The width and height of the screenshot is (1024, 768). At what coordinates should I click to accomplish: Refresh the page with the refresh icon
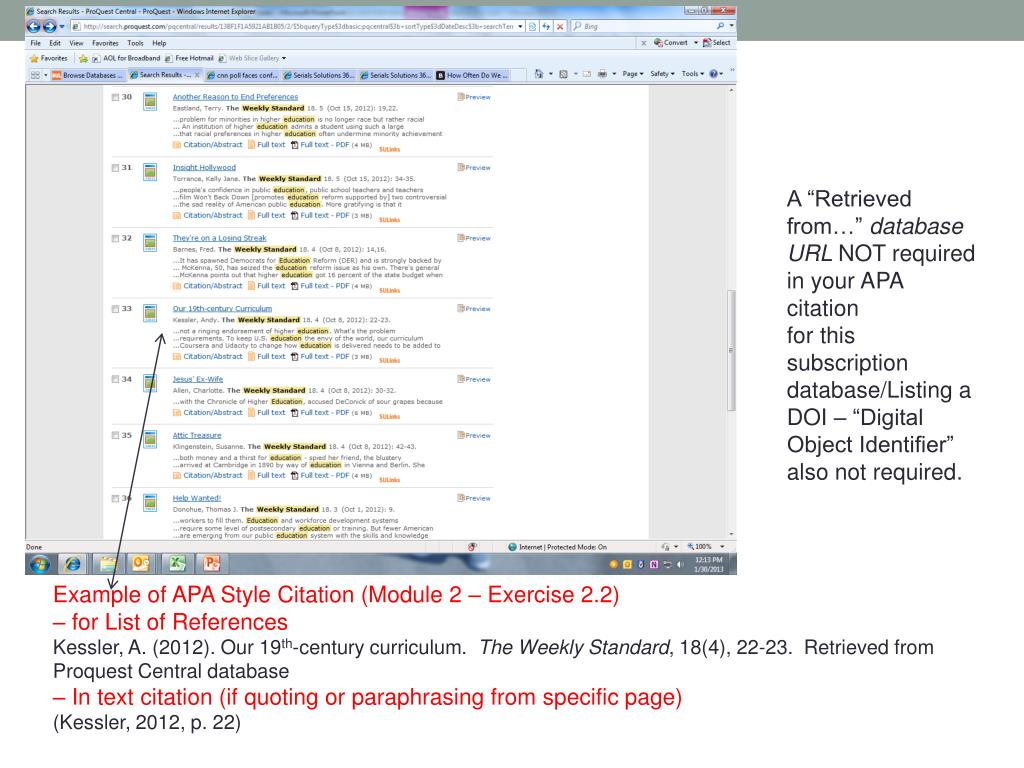coord(546,26)
